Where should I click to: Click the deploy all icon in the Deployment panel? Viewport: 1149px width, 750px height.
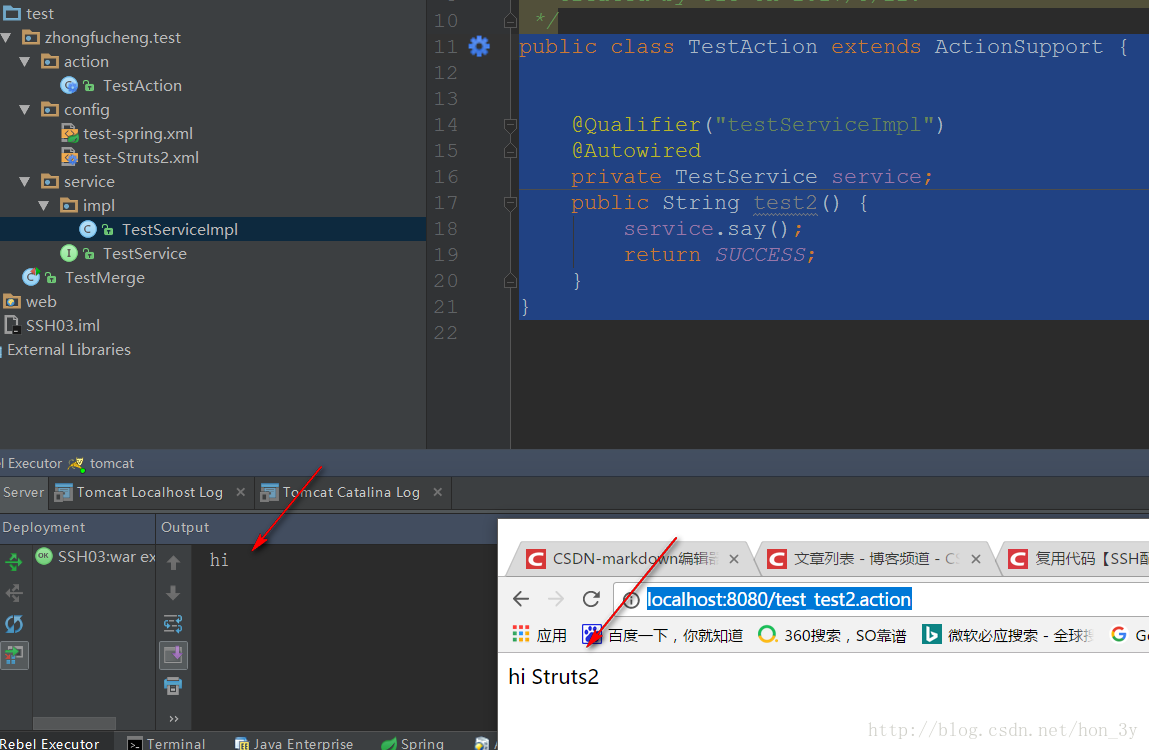14,562
